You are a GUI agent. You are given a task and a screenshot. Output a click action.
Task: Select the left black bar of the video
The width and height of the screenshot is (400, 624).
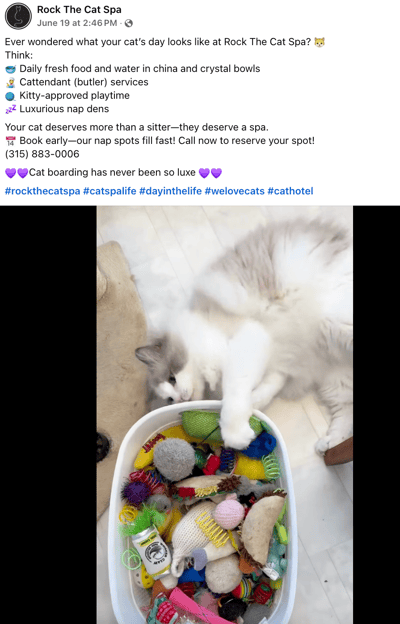pyautogui.click(x=48, y=415)
